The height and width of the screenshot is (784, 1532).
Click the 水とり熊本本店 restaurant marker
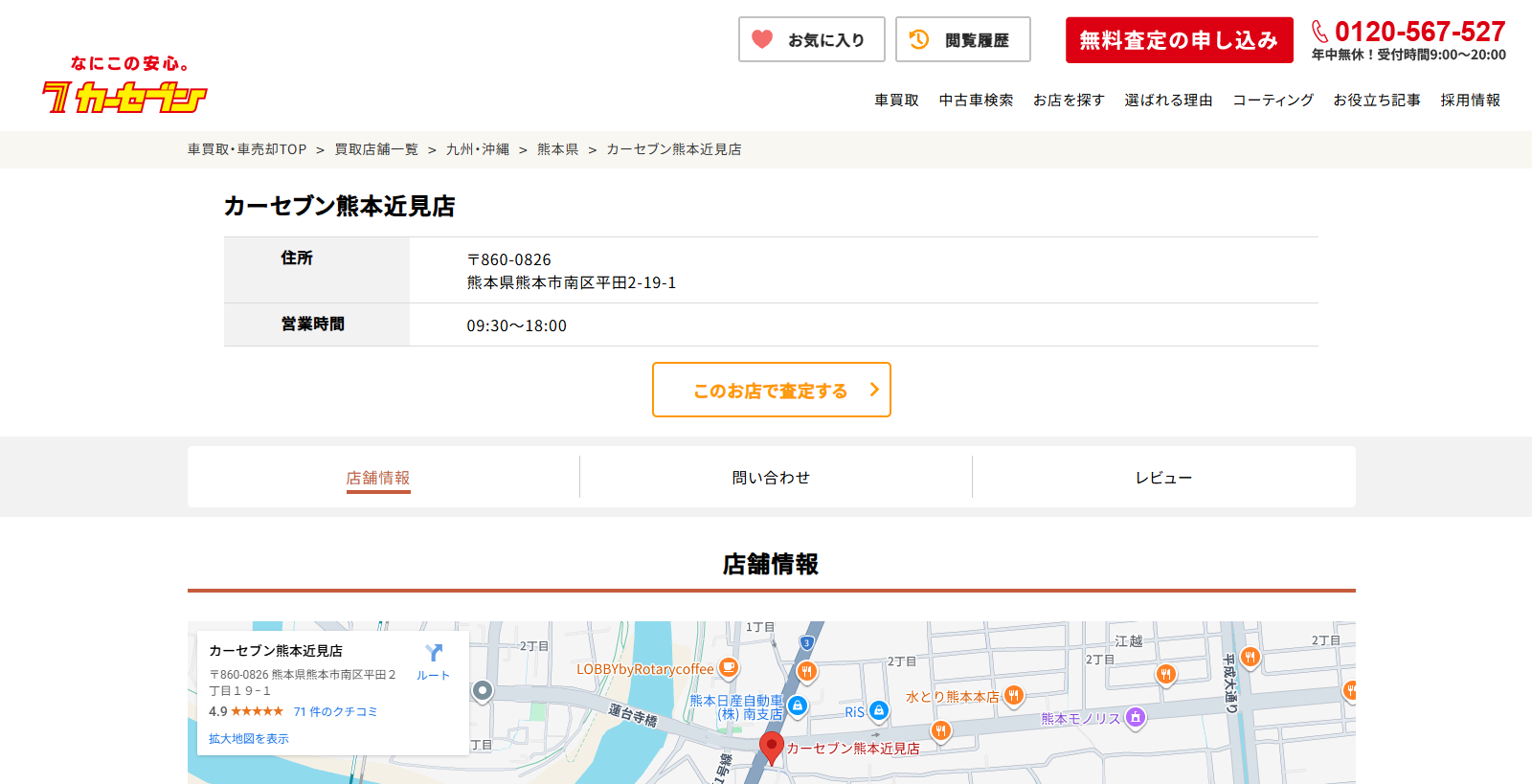[1014, 696]
